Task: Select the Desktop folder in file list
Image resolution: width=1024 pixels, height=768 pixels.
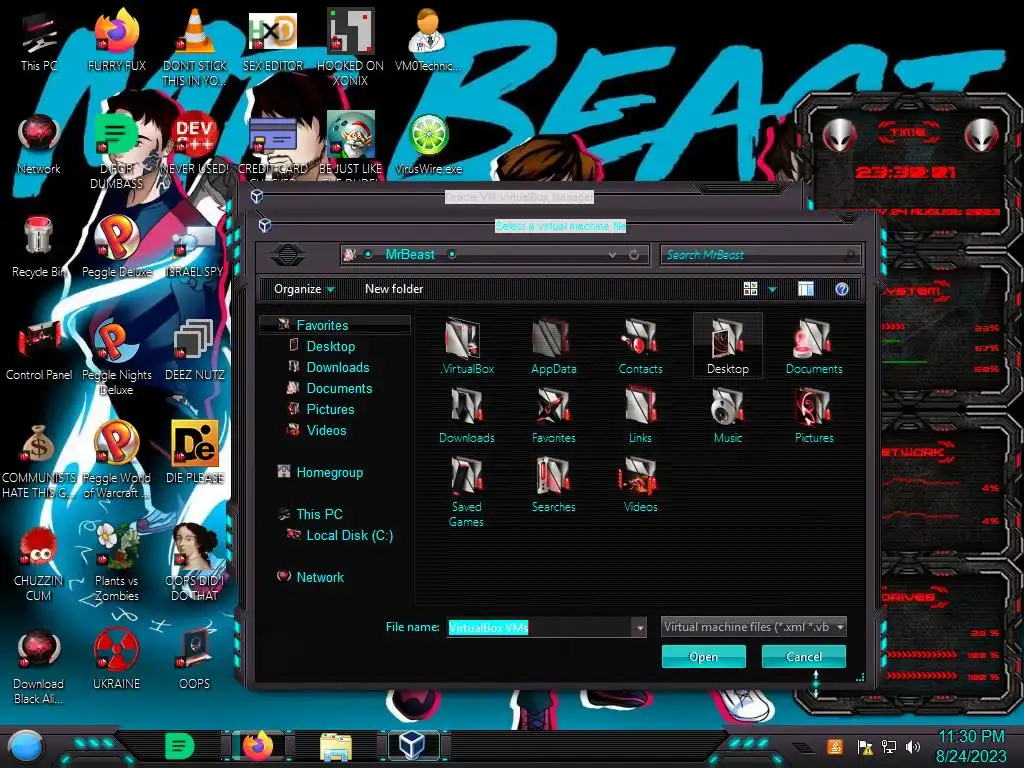Action: coord(727,346)
